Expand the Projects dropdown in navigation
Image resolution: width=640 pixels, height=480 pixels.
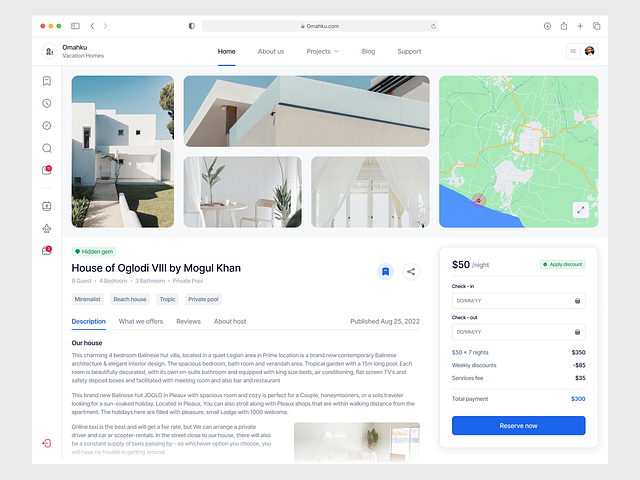pos(322,51)
